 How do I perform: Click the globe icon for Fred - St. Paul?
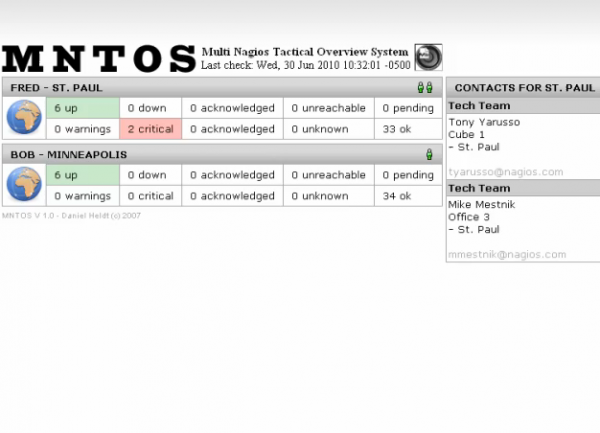[x=23, y=118]
